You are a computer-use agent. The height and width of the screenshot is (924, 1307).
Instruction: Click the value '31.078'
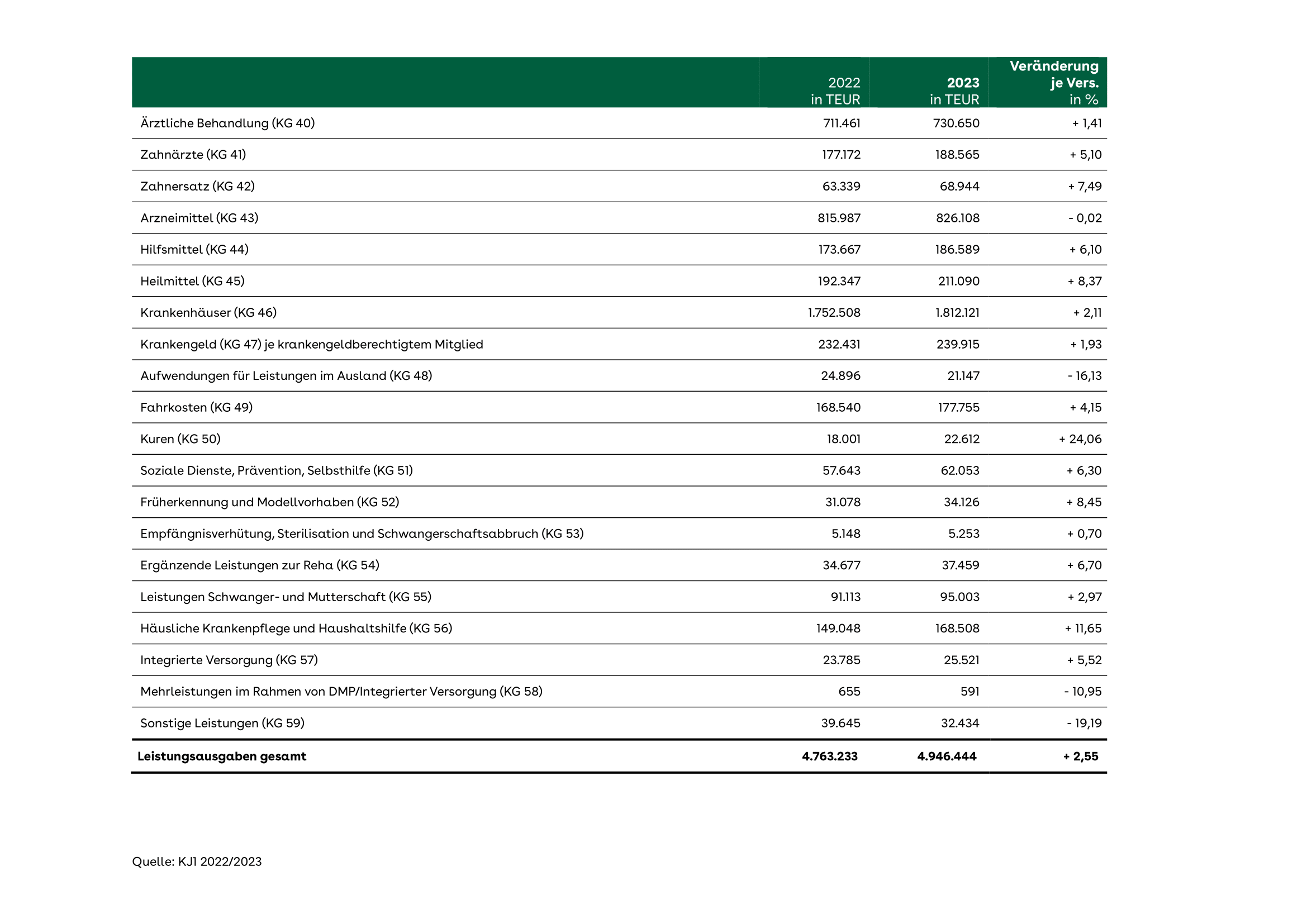point(843,502)
